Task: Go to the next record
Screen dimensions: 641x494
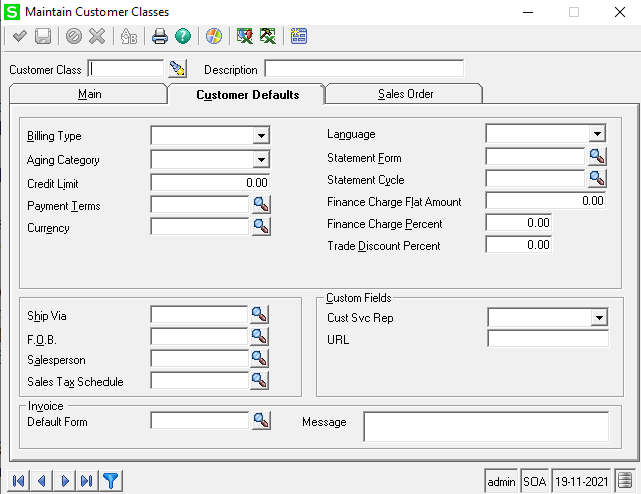Action: click(65, 481)
